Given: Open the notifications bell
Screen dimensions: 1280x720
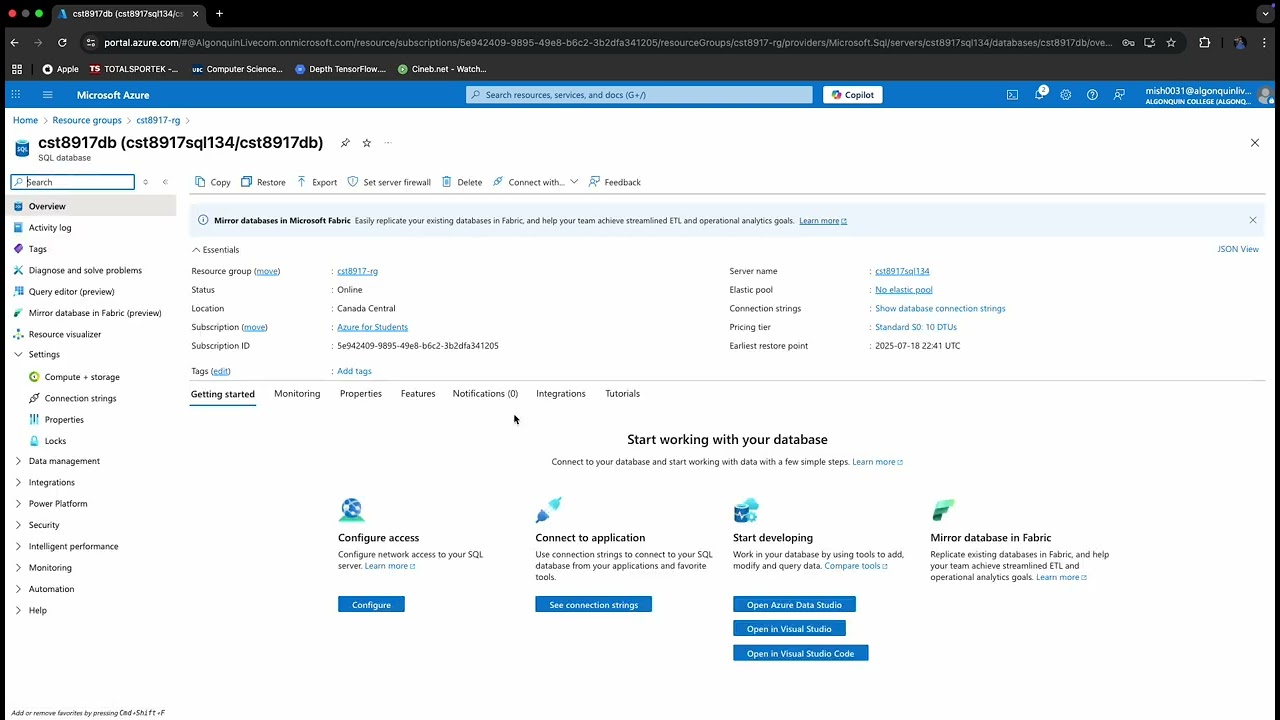Looking at the screenshot, I should coord(1039,95).
